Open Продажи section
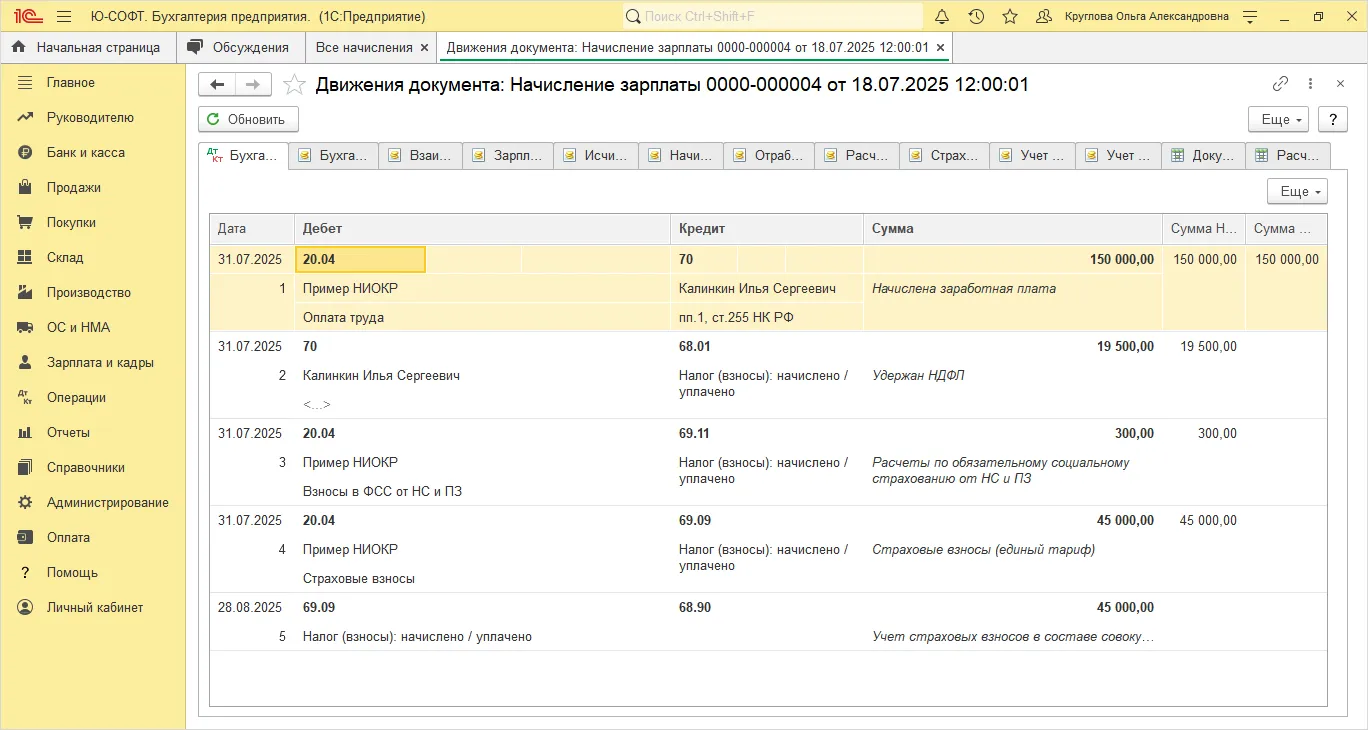 (93, 187)
